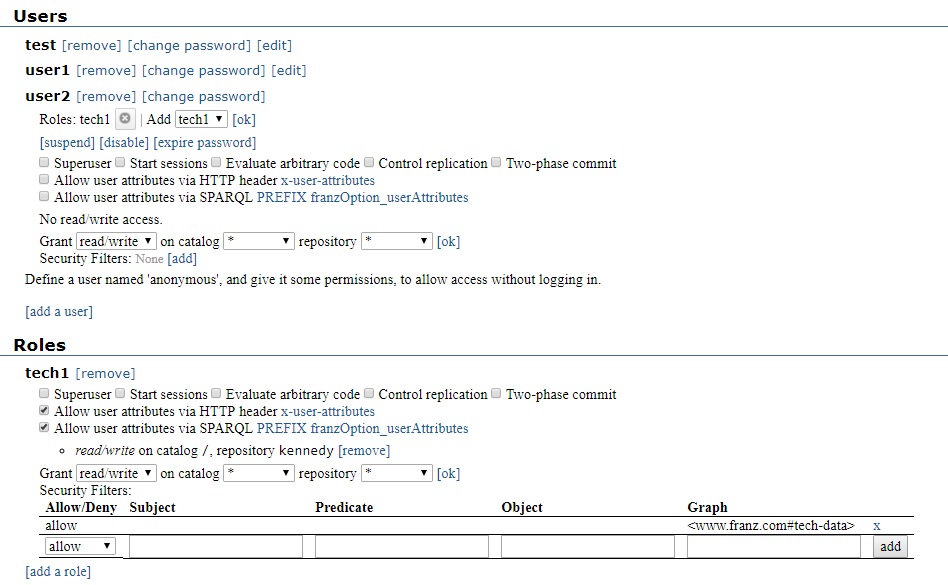Remove the kennedy repository grant from tech1

363,450
